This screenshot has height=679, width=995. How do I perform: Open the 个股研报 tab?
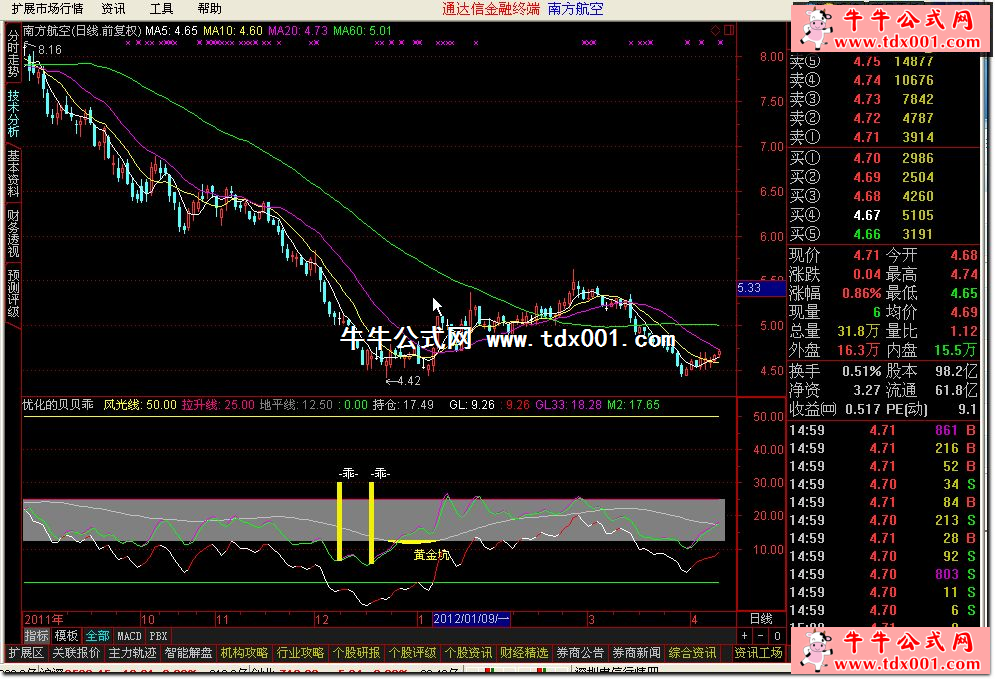point(356,652)
